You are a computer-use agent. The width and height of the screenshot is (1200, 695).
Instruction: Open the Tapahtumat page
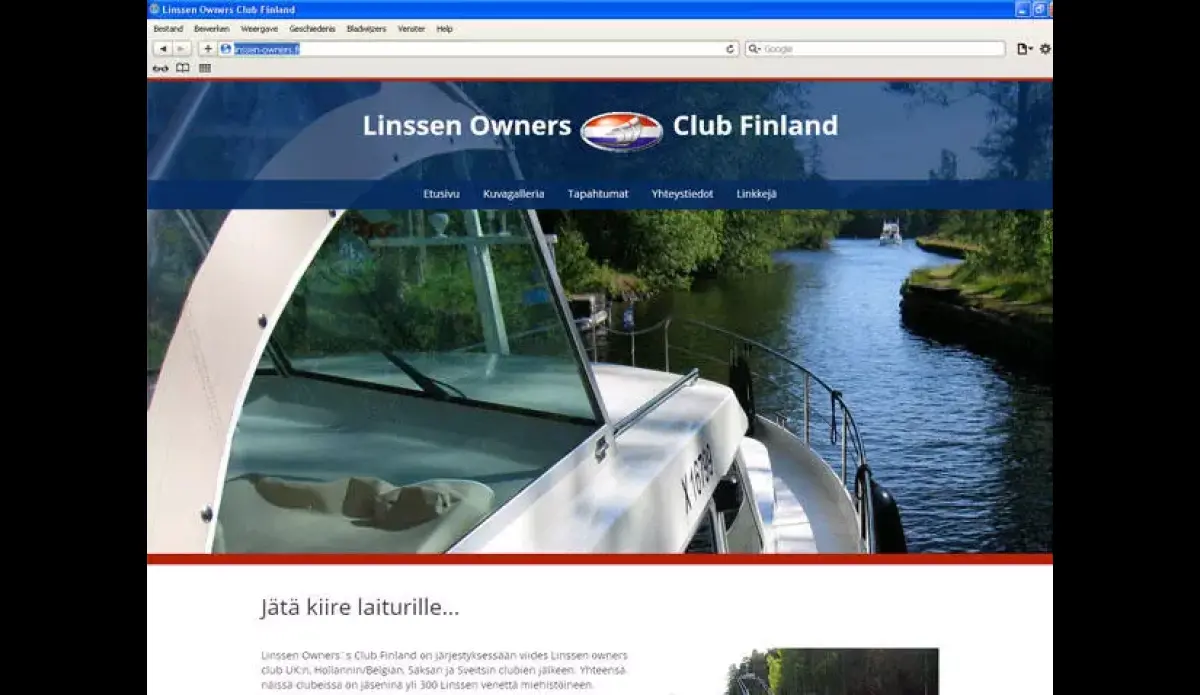click(598, 194)
